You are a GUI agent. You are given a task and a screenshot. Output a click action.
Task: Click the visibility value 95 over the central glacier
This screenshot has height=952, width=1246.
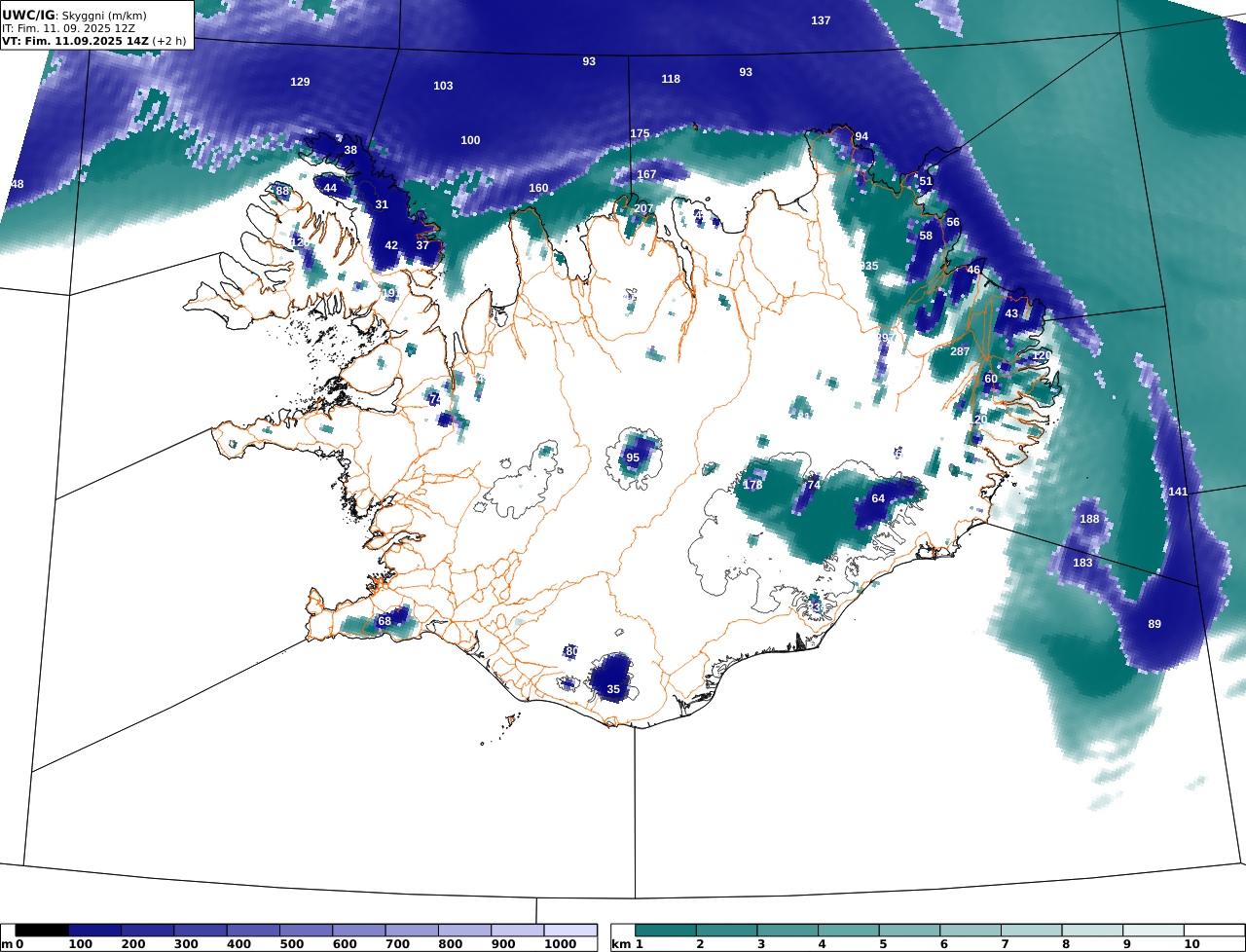tap(633, 458)
